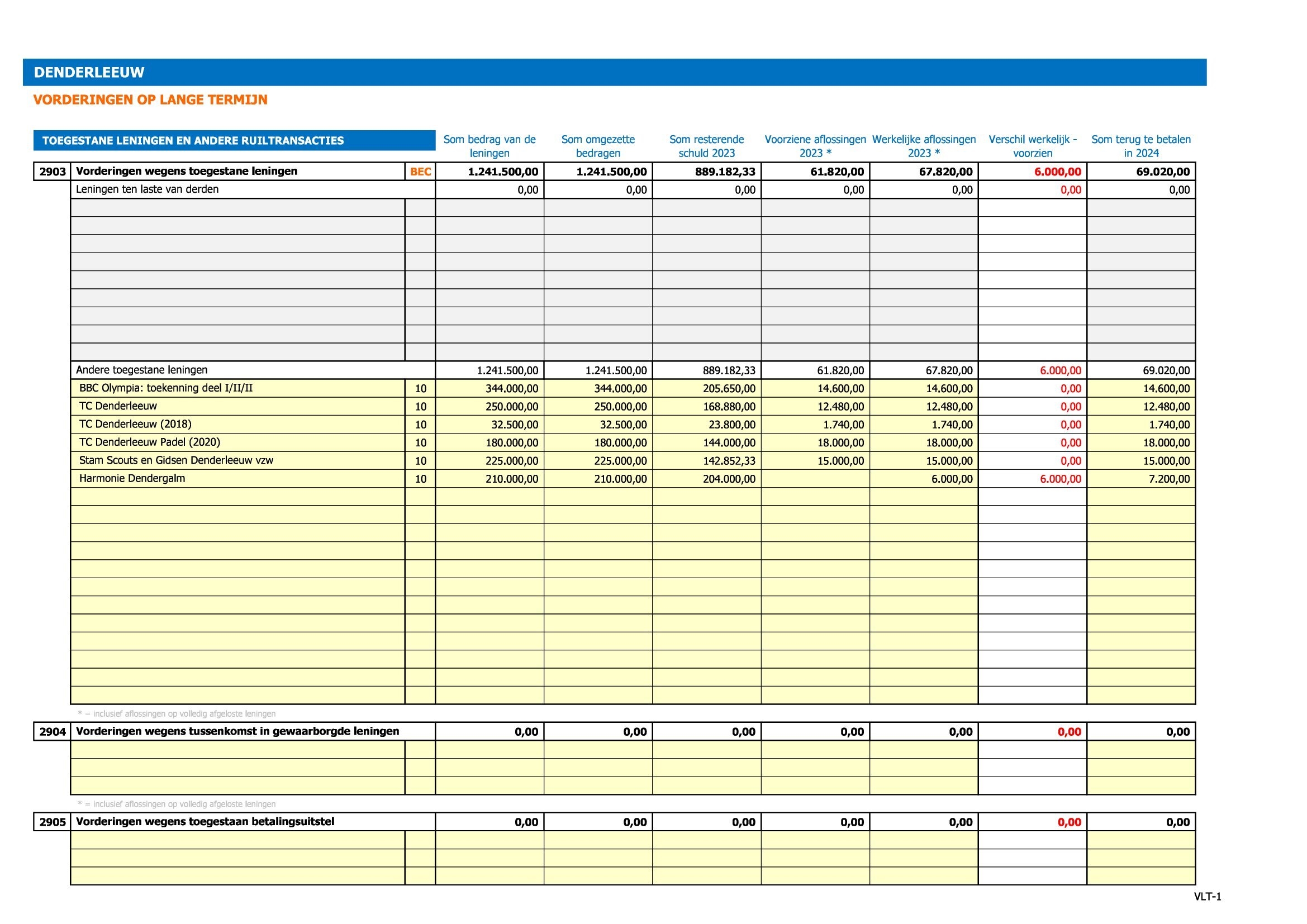This screenshot has height=924, width=1307.
Task: Click Vorderingen wegens tussenkomst in gewaarborgde leningen
Action: (x=237, y=731)
